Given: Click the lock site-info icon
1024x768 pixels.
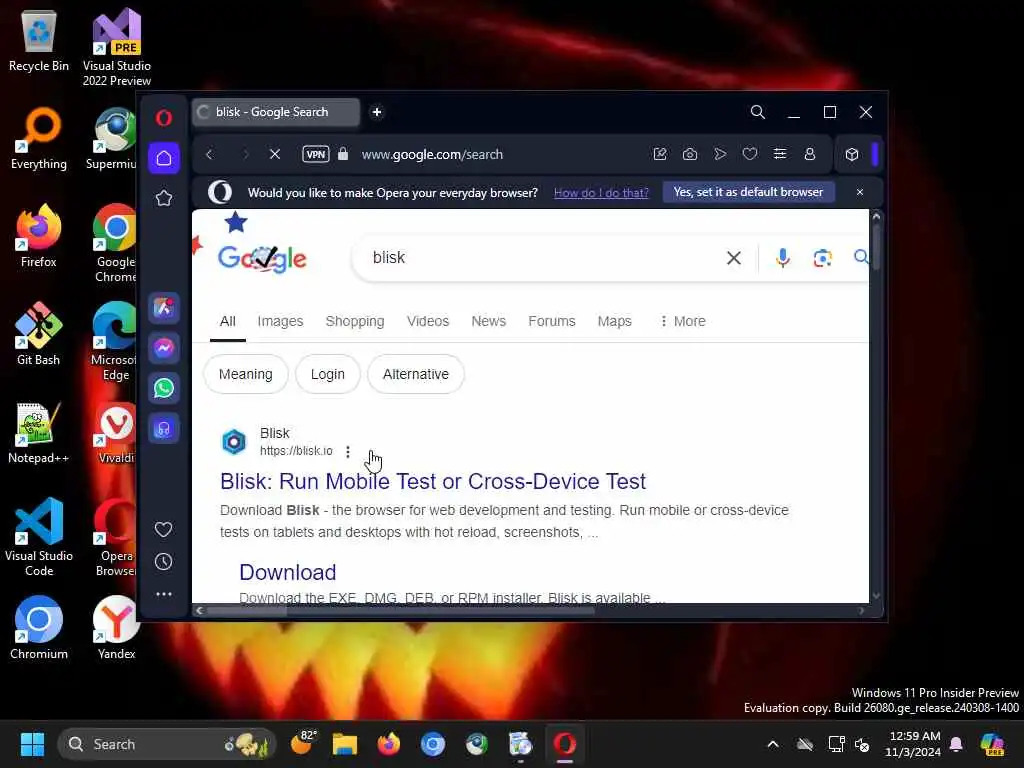Looking at the screenshot, I should 343,154.
